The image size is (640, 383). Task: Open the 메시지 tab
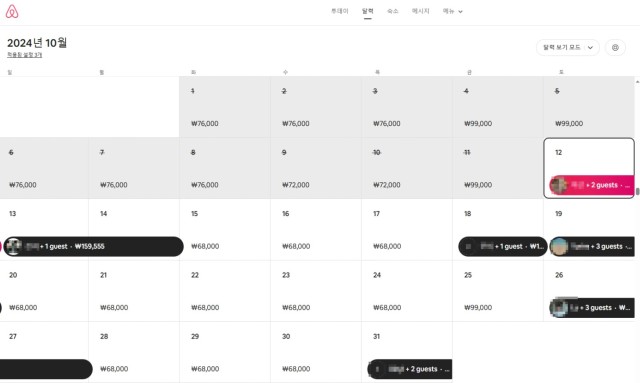[420, 11]
